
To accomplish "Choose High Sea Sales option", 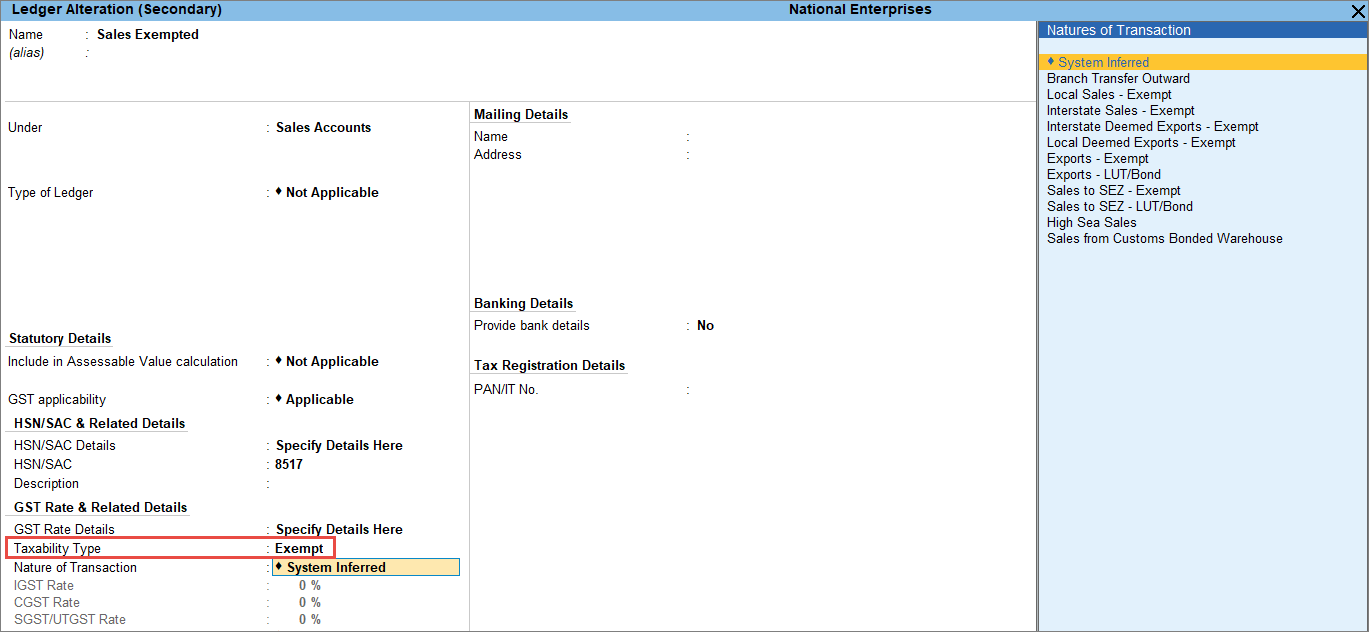I will coord(1092,222).
